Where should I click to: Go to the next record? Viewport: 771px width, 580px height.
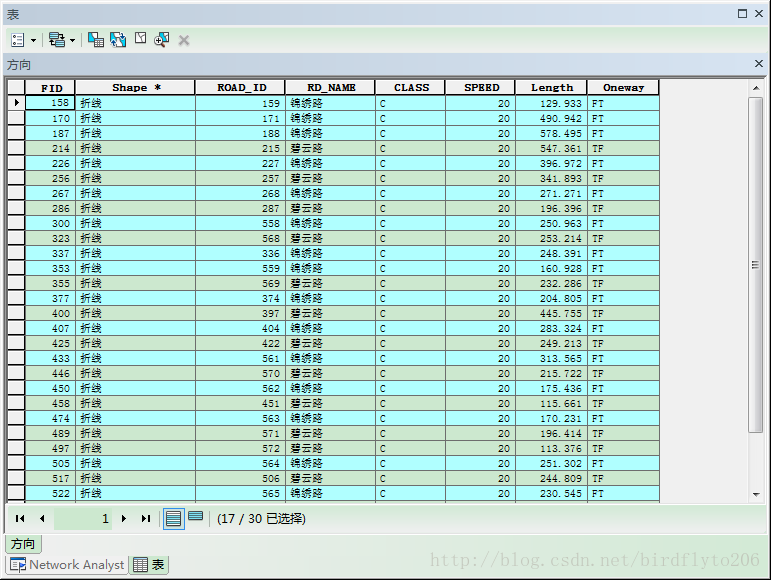pyautogui.click(x=124, y=518)
